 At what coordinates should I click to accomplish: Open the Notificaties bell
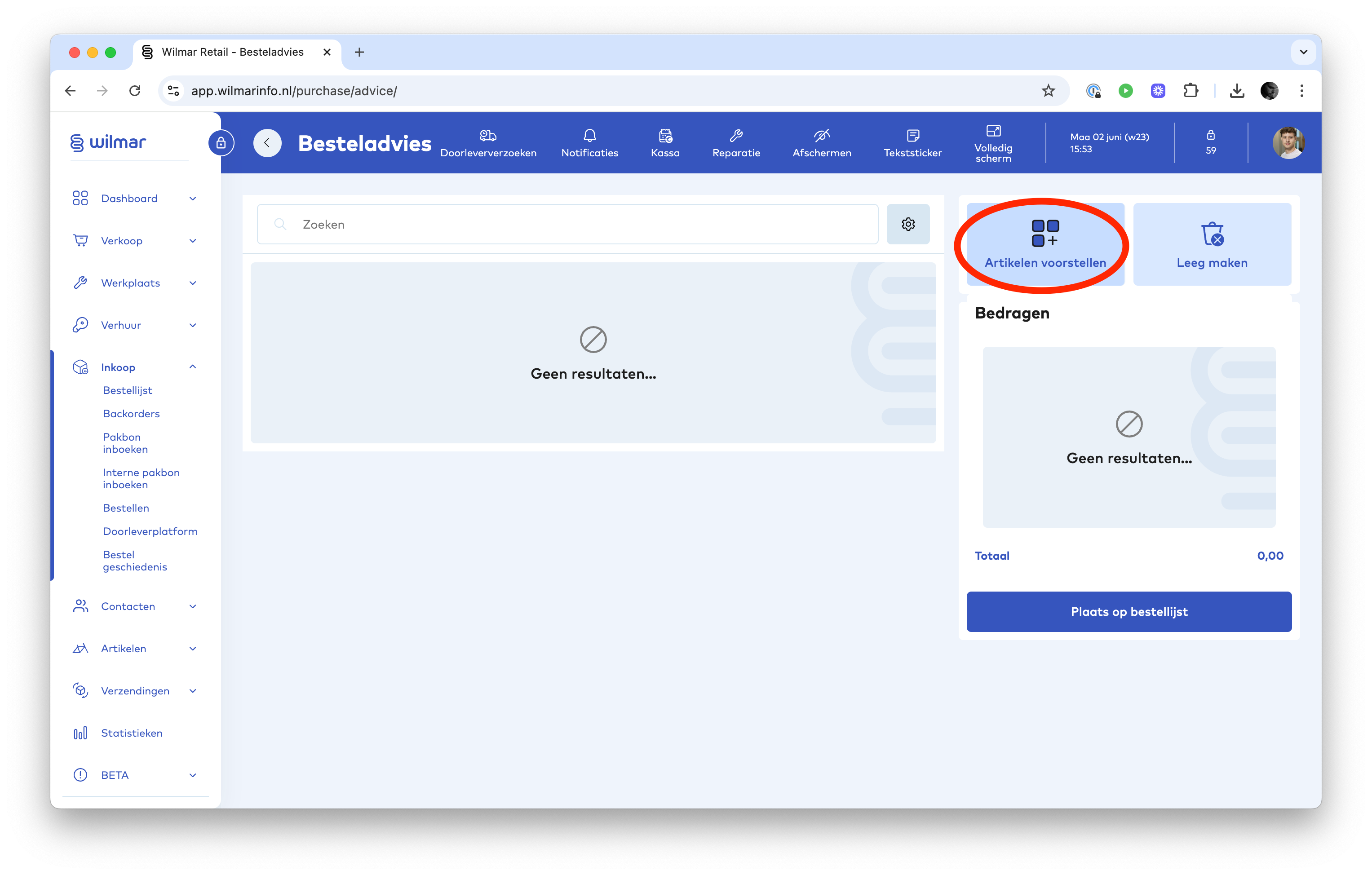589,142
